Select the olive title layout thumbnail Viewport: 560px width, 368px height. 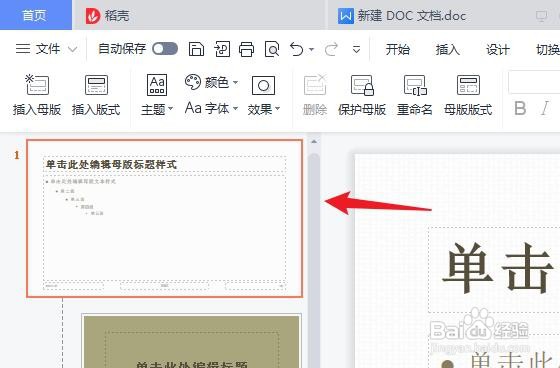[x=191, y=341]
